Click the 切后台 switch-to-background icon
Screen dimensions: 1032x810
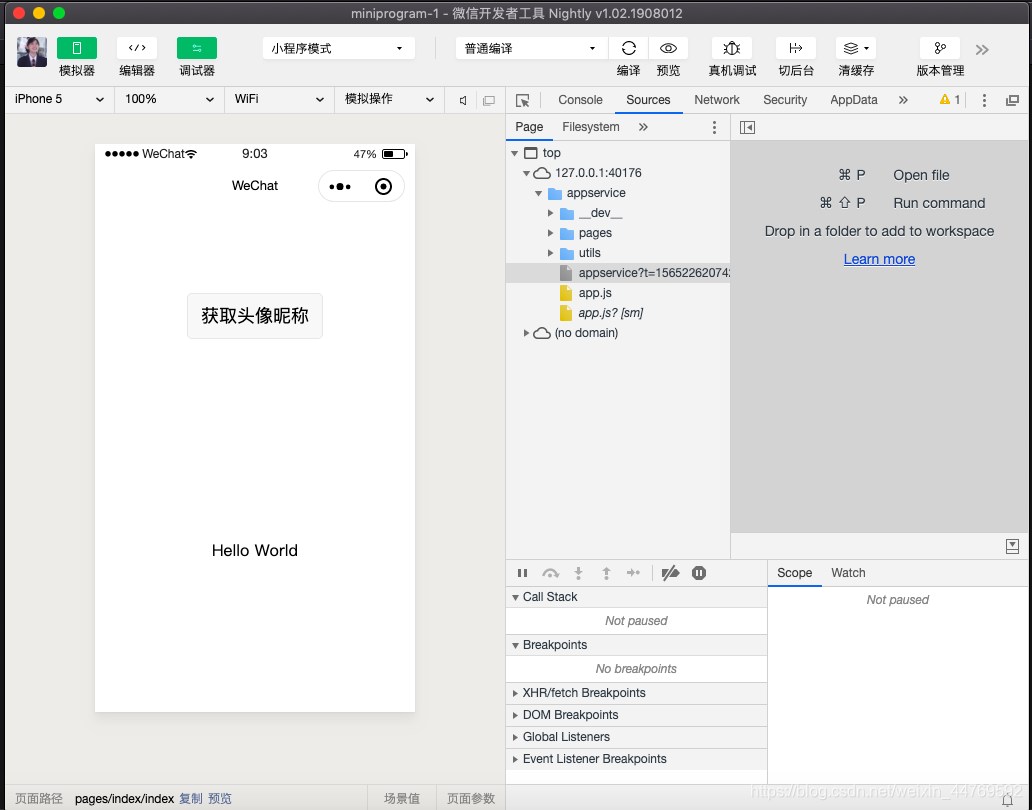(x=796, y=48)
